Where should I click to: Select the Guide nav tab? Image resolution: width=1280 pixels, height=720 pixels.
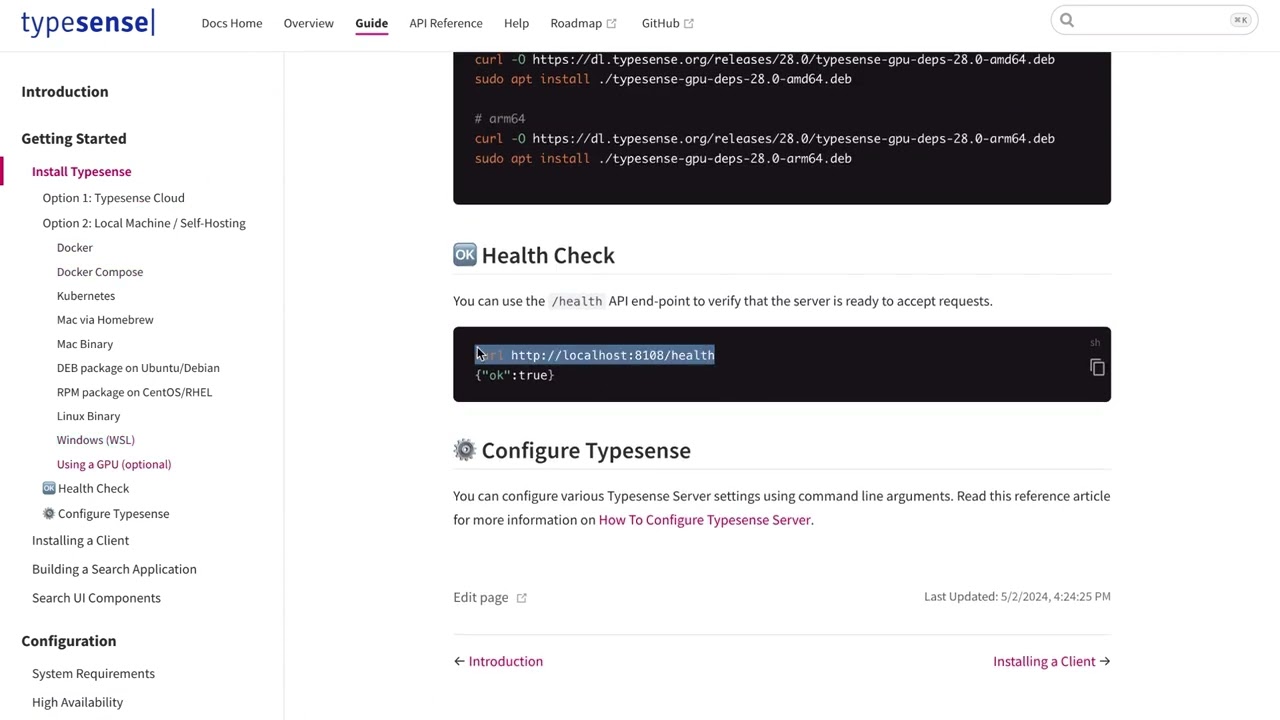click(x=371, y=23)
